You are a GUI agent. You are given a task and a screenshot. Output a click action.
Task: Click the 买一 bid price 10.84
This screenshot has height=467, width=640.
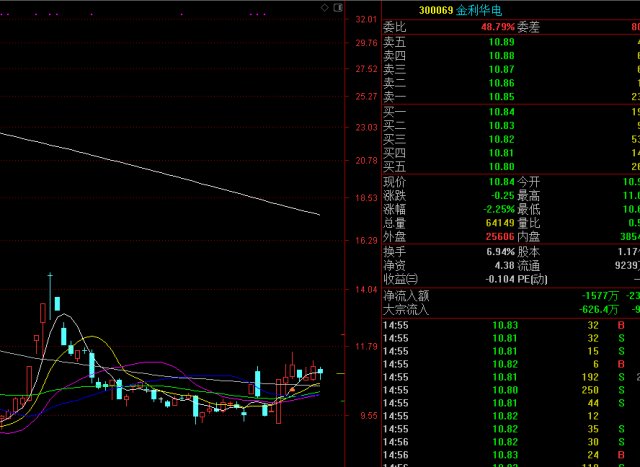(502, 111)
